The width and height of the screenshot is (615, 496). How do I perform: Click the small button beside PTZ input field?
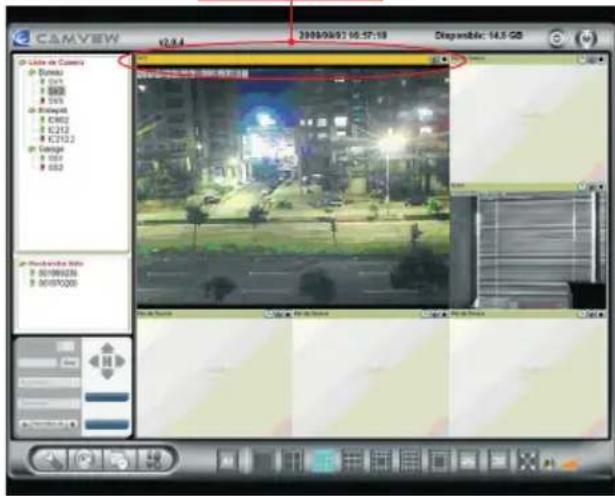(69, 363)
